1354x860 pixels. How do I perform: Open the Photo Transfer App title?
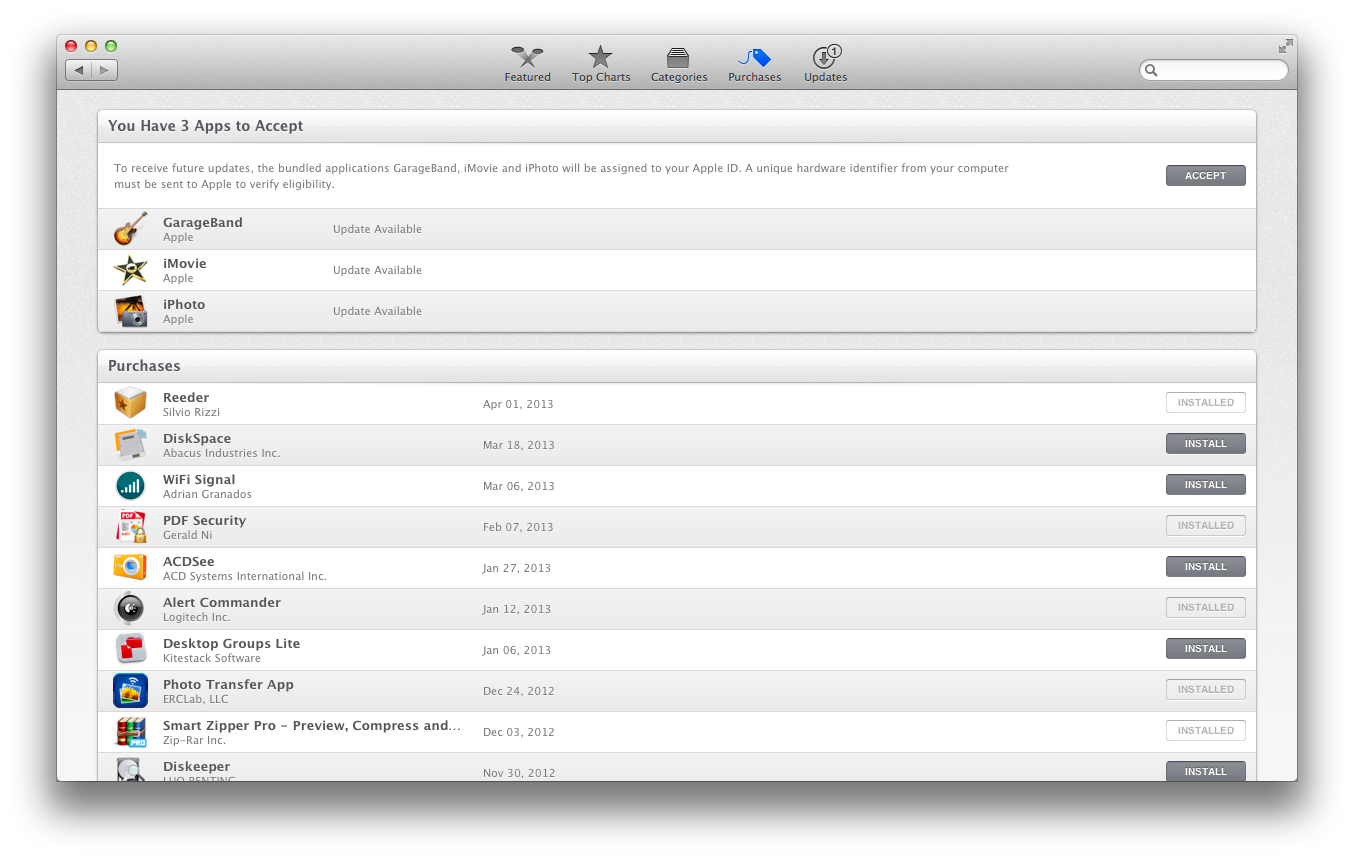229,684
